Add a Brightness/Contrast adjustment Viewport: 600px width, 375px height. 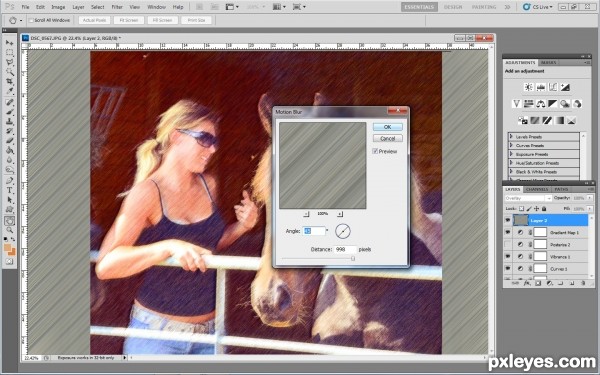pyautogui.click(x=528, y=87)
